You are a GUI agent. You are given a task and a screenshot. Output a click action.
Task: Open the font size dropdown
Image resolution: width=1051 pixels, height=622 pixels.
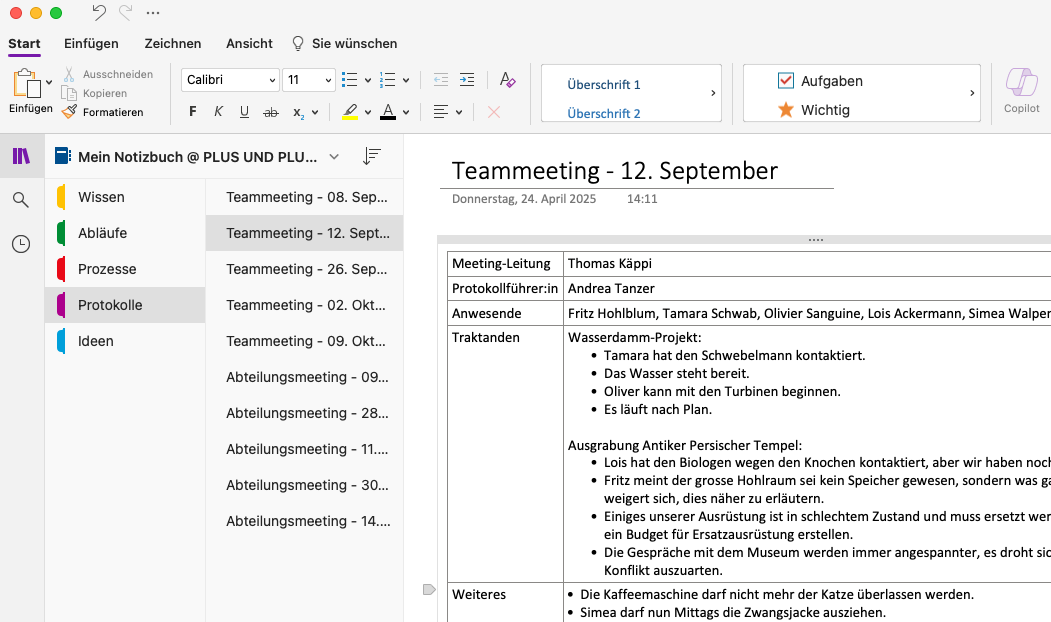[309, 79]
